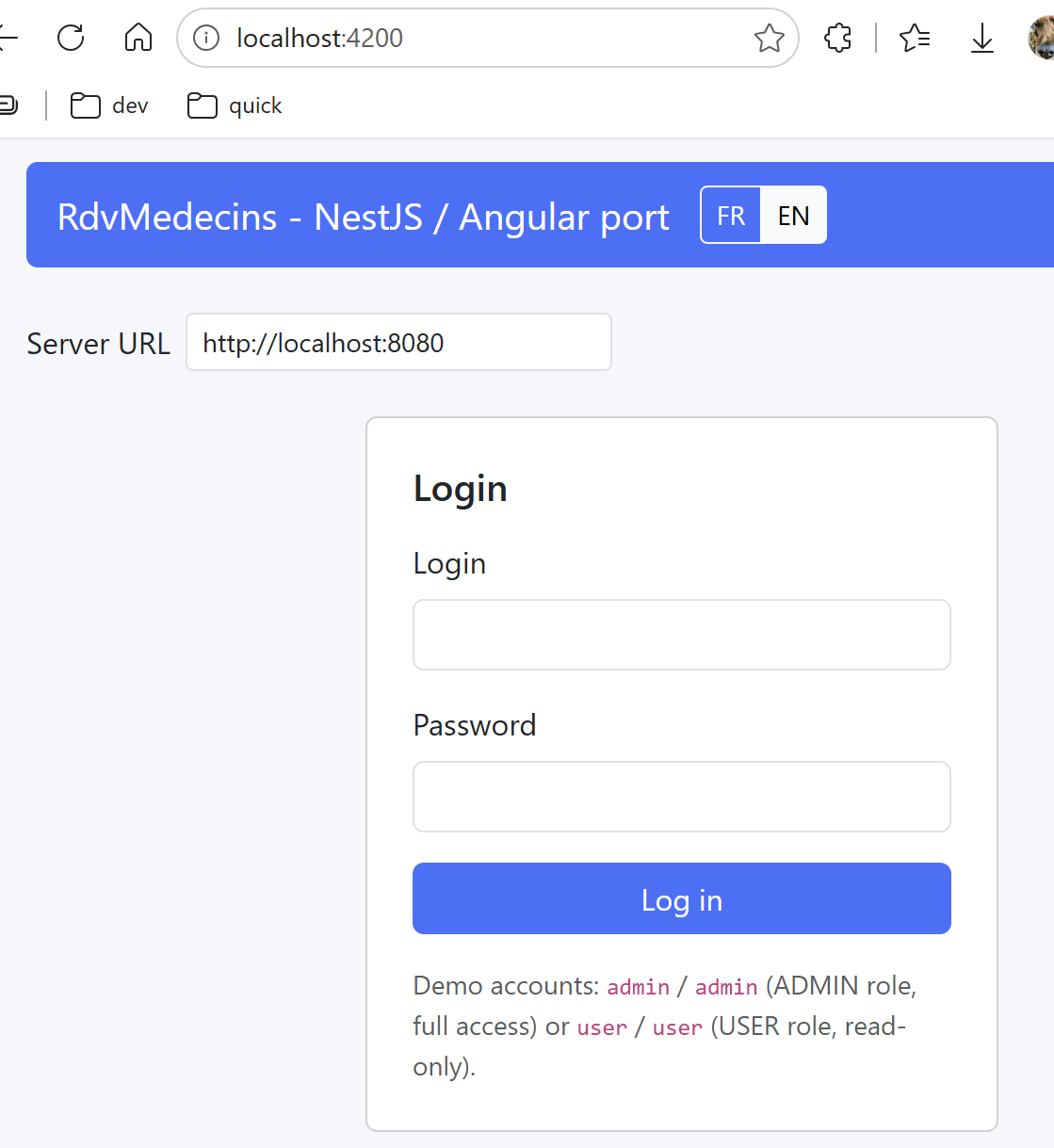Viewport: 1054px width, 1148px height.
Task: Bookmark this page with the star icon
Action: click(x=770, y=38)
